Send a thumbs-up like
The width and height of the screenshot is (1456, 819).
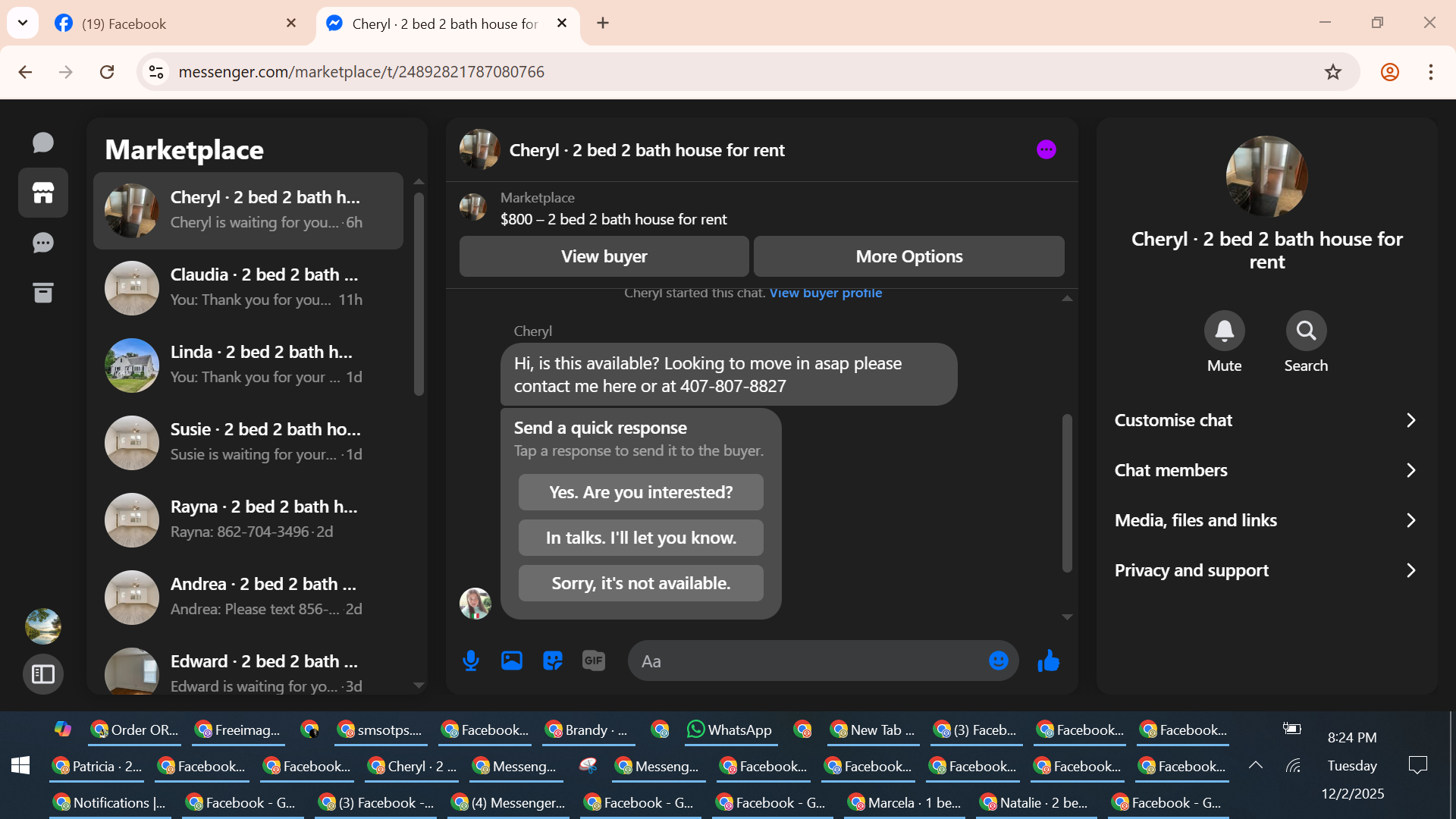coord(1049,661)
